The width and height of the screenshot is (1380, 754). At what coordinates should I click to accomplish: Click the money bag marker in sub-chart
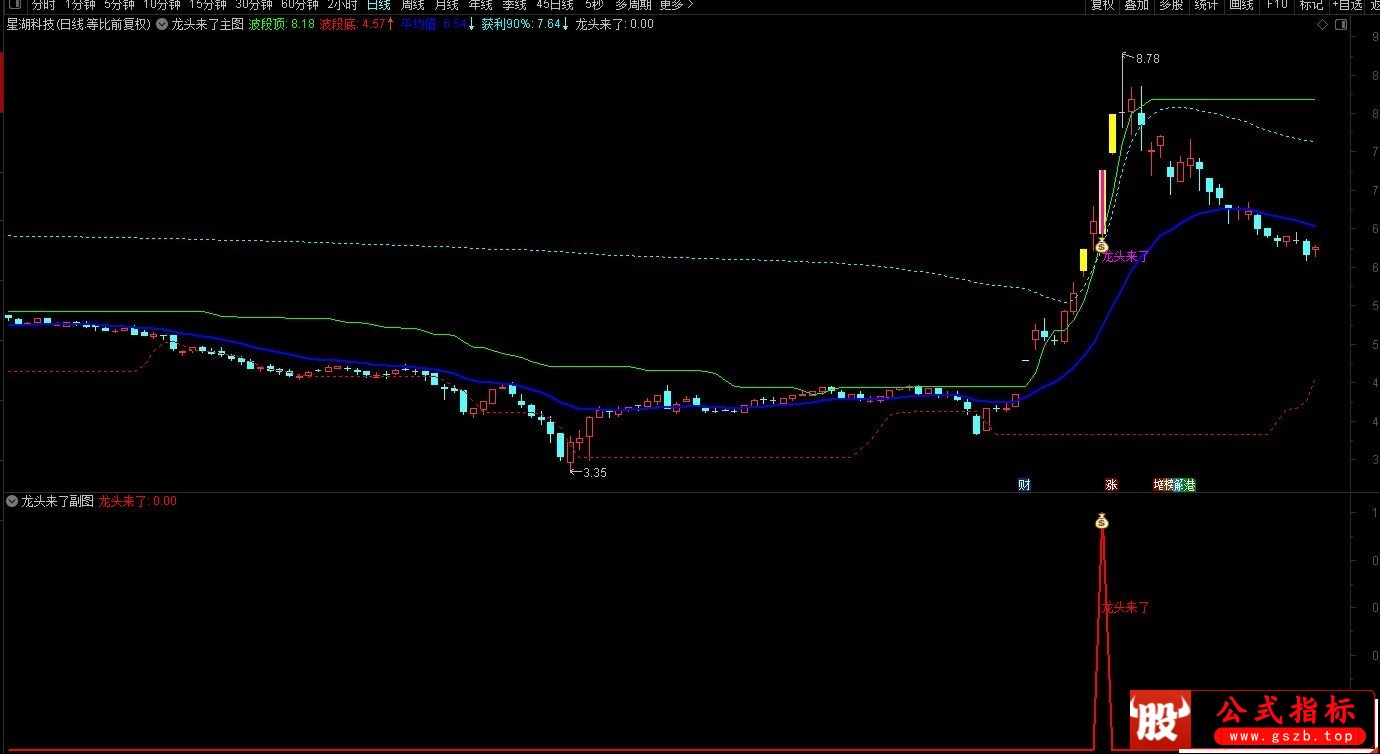pyautogui.click(x=1102, y=521)
